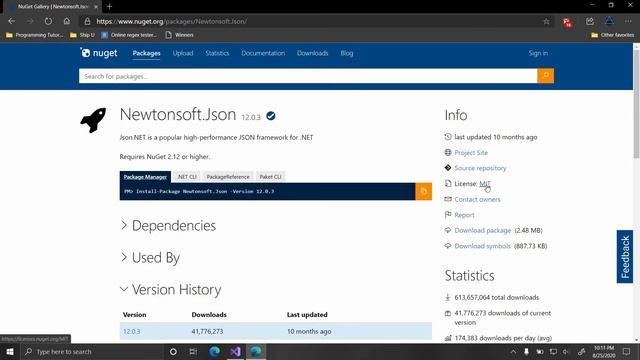Image resolution: width=640 pixels, height=360 pixels.
Task: Launch Visual Studio from taskbar
Action: [235, 351]
